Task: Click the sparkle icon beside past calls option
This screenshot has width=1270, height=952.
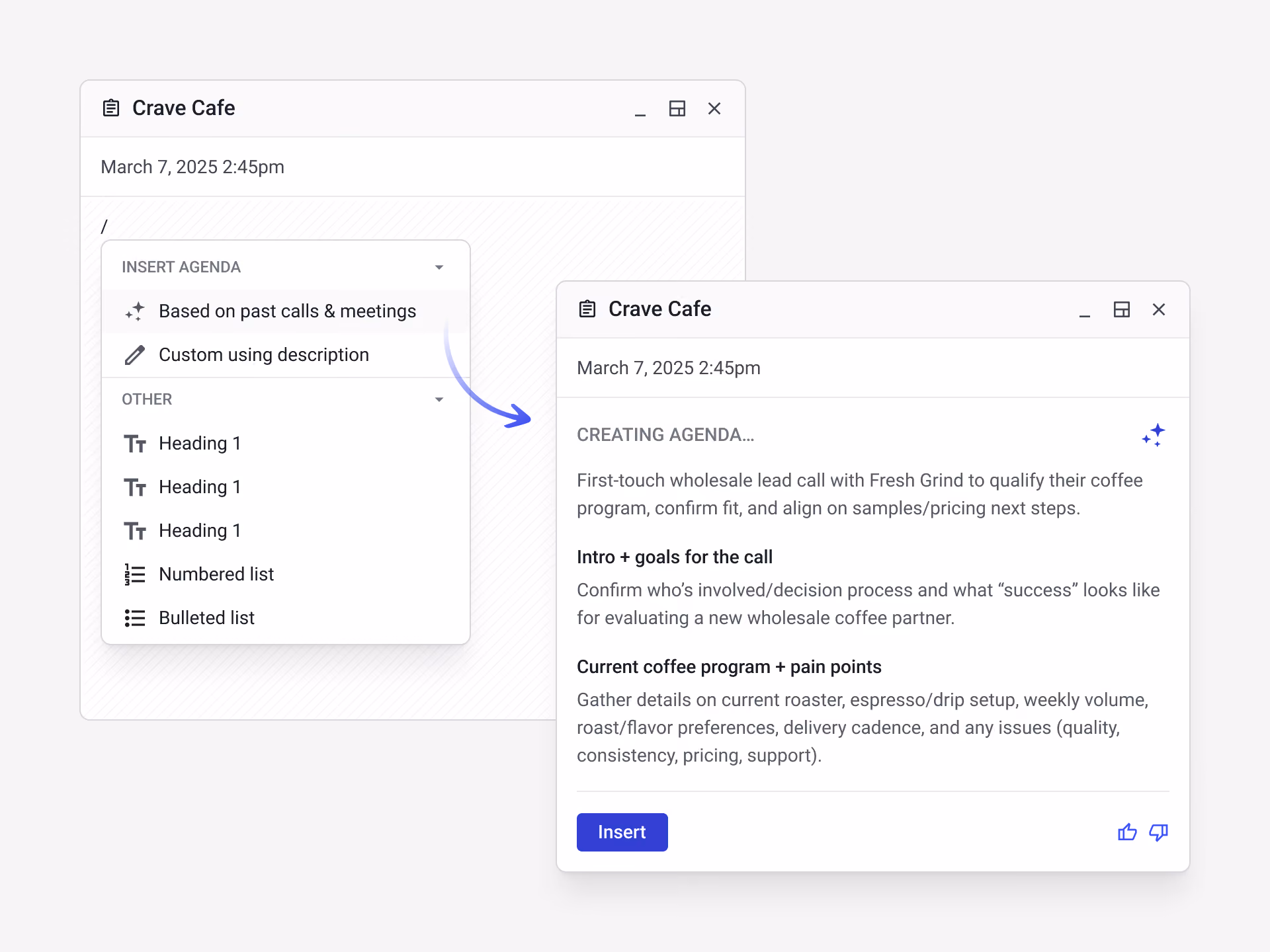Action: 135,311
